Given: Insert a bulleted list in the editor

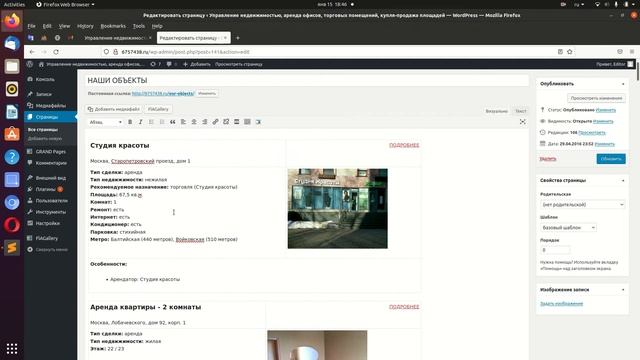Looking at the screenshot, I should pos(151,122).
